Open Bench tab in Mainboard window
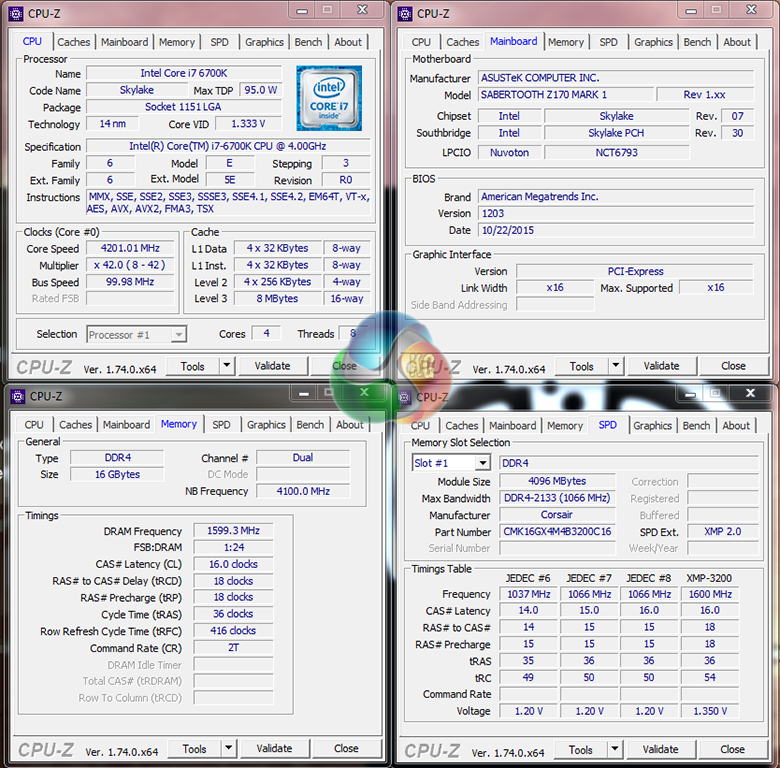This screenshot has width=780, height=768. (697, 42)
